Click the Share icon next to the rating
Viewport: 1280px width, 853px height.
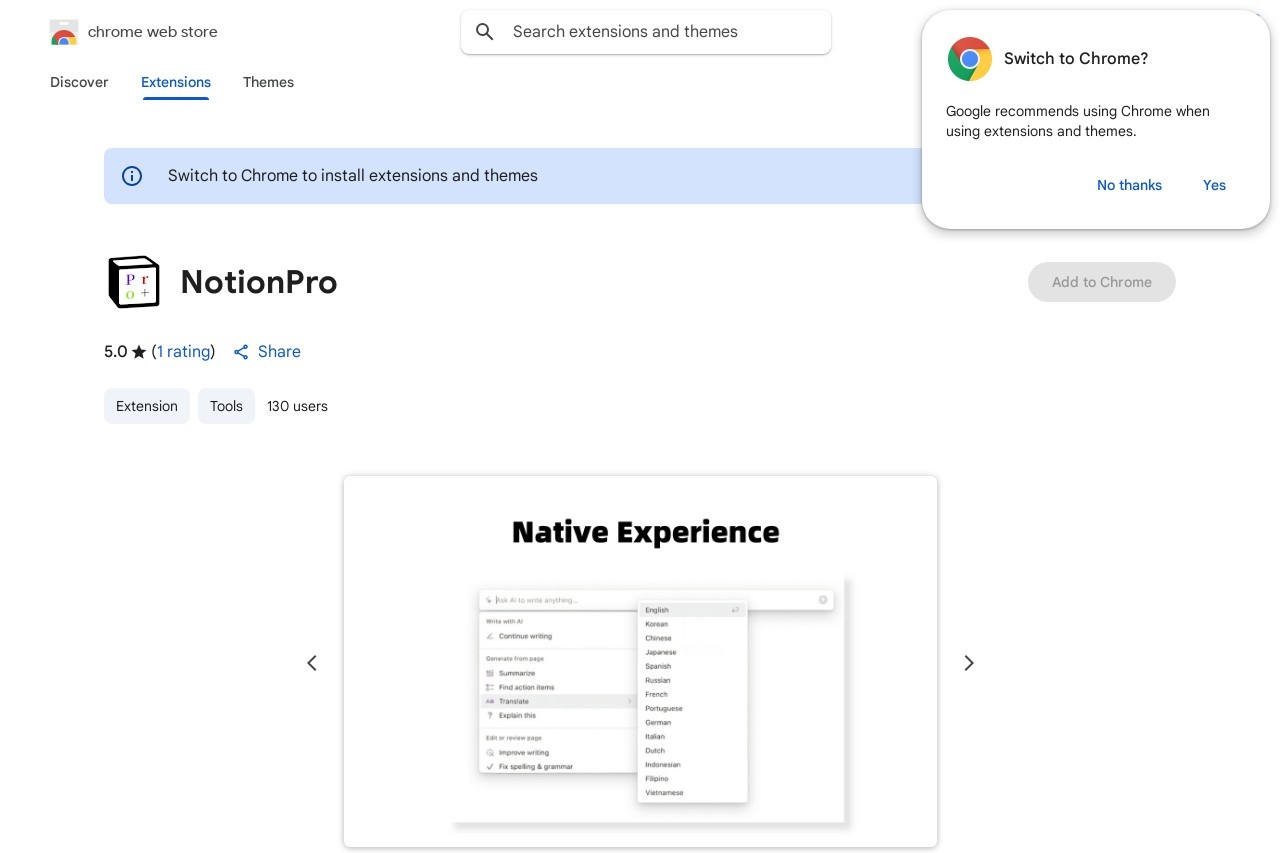[241, 352]
